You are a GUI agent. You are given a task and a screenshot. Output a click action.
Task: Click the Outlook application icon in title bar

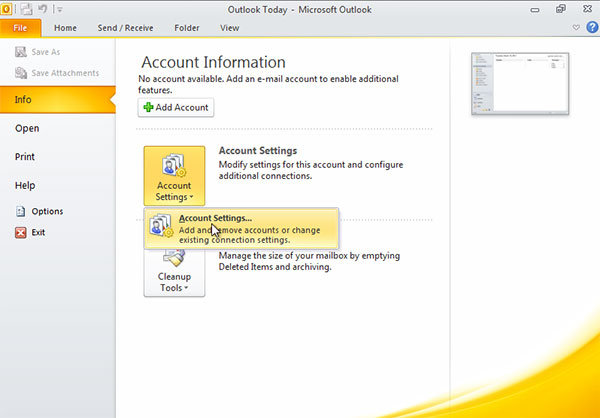tap(7, 9)
